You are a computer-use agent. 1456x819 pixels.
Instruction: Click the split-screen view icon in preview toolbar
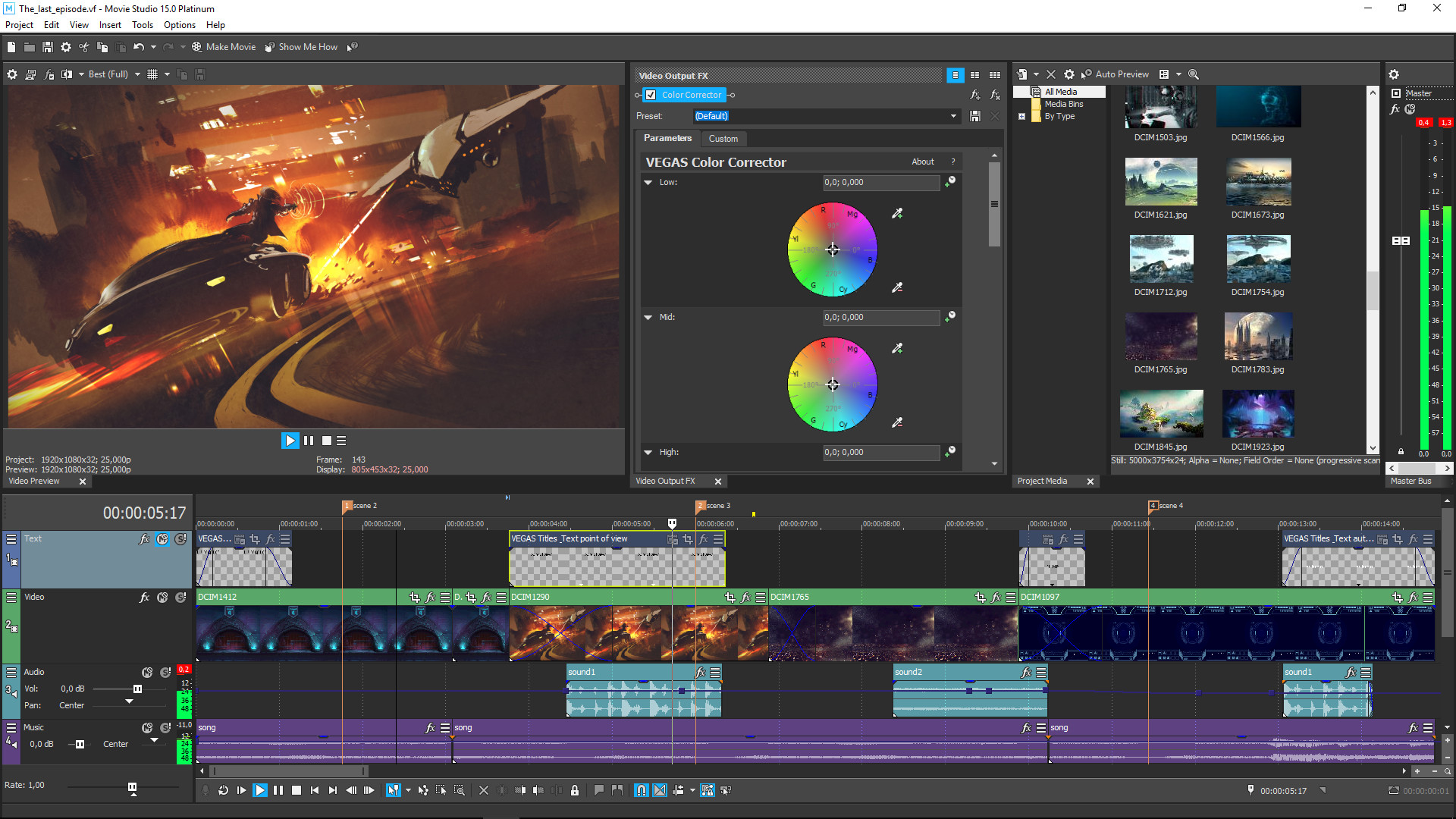tap(67, 74)
